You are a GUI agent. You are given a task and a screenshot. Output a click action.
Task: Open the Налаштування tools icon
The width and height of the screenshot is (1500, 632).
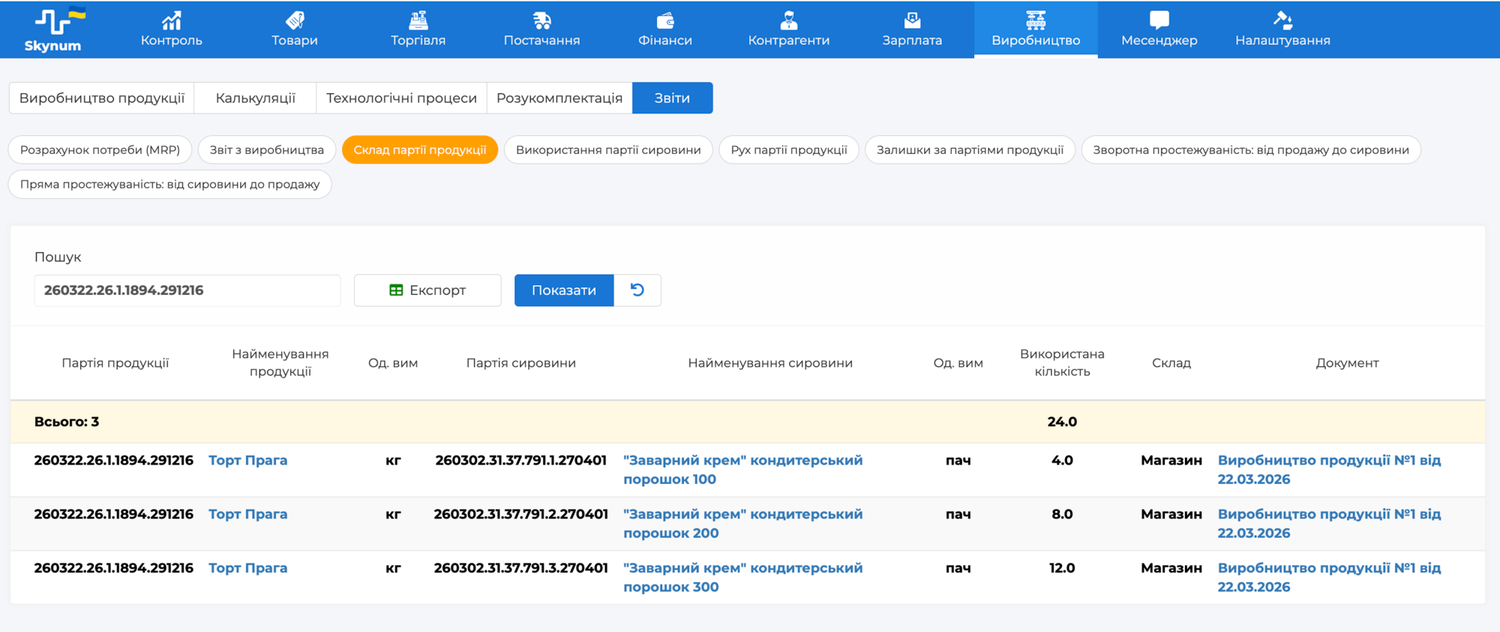tap(1282, 21)
